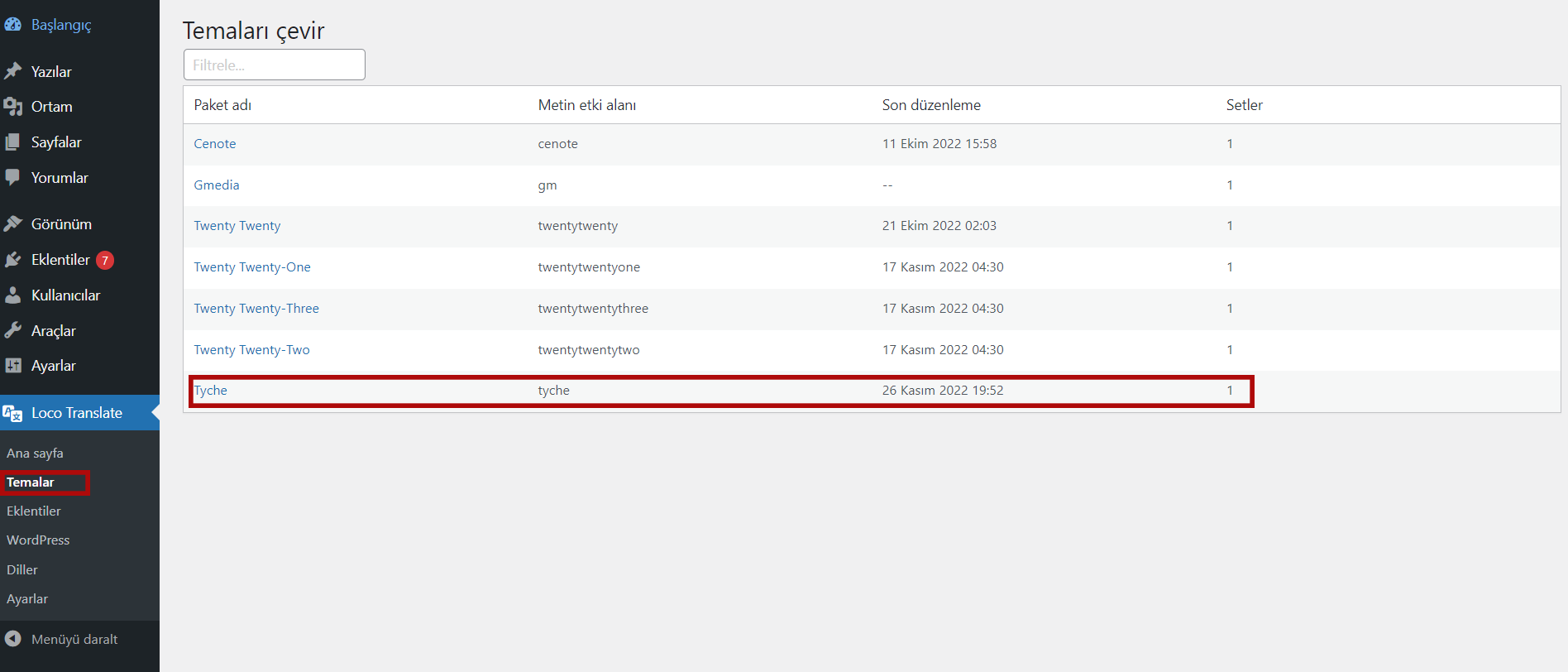Open the WordPress submenu item

click(x=38, y=540)
